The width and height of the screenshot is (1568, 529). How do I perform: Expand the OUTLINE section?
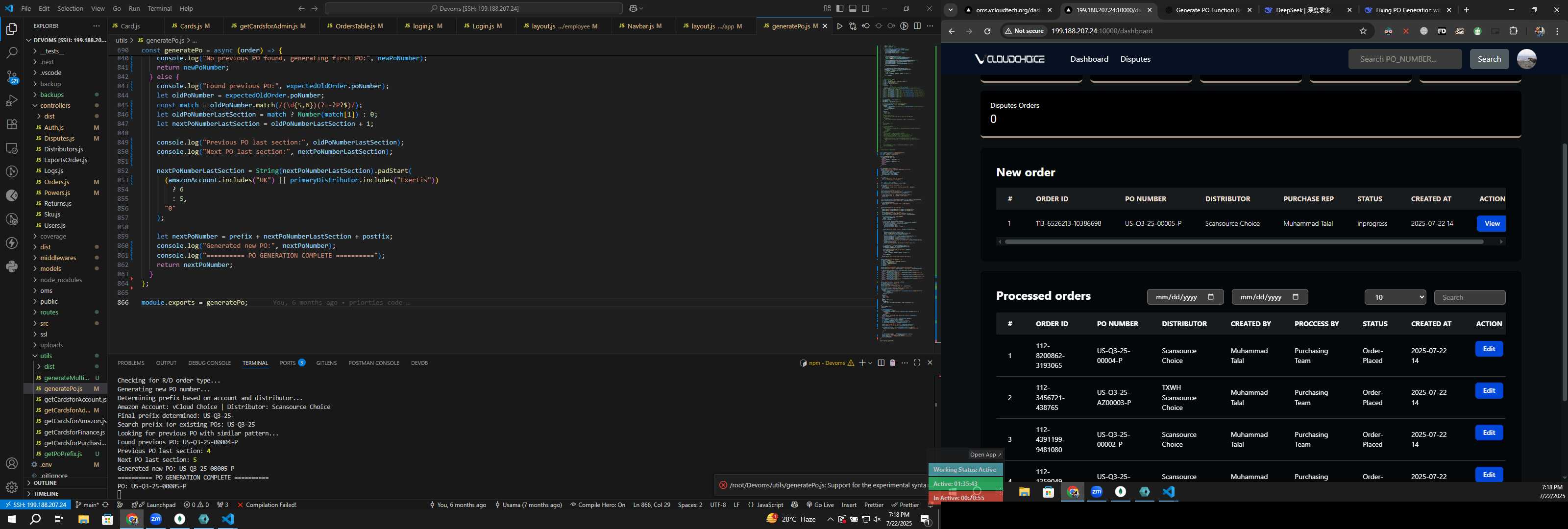45,483
